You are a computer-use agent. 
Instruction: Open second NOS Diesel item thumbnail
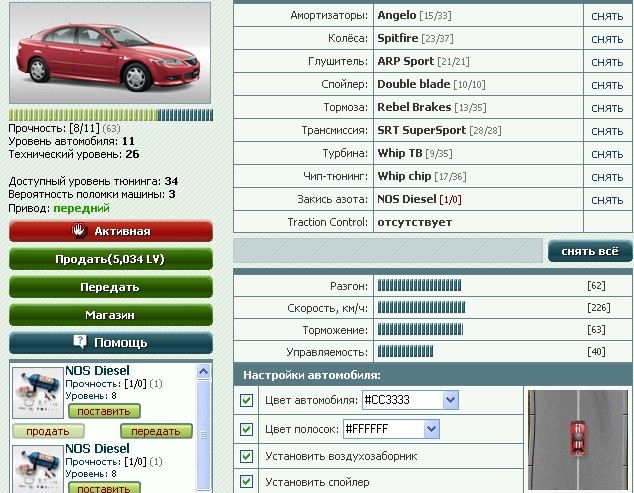[x=38, y=469]
